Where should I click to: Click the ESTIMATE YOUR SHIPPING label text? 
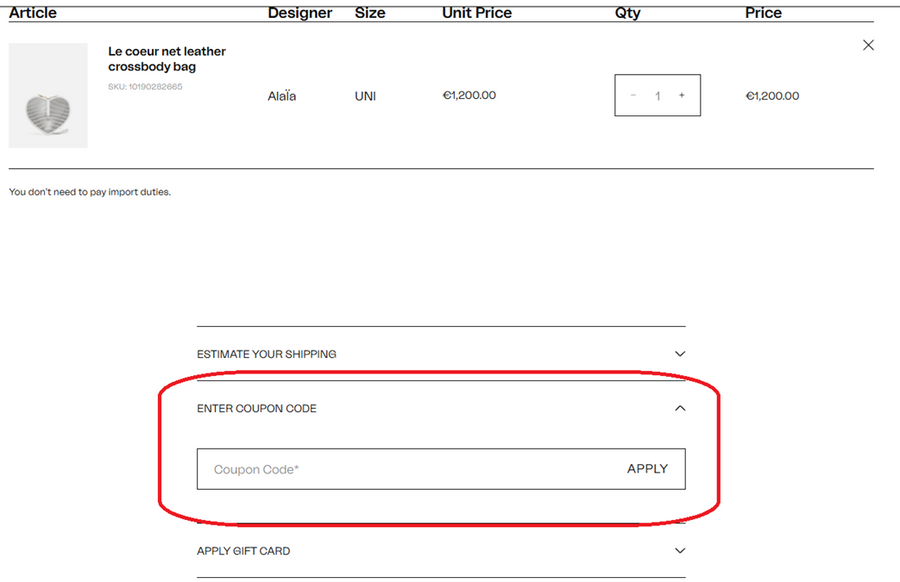266,354
